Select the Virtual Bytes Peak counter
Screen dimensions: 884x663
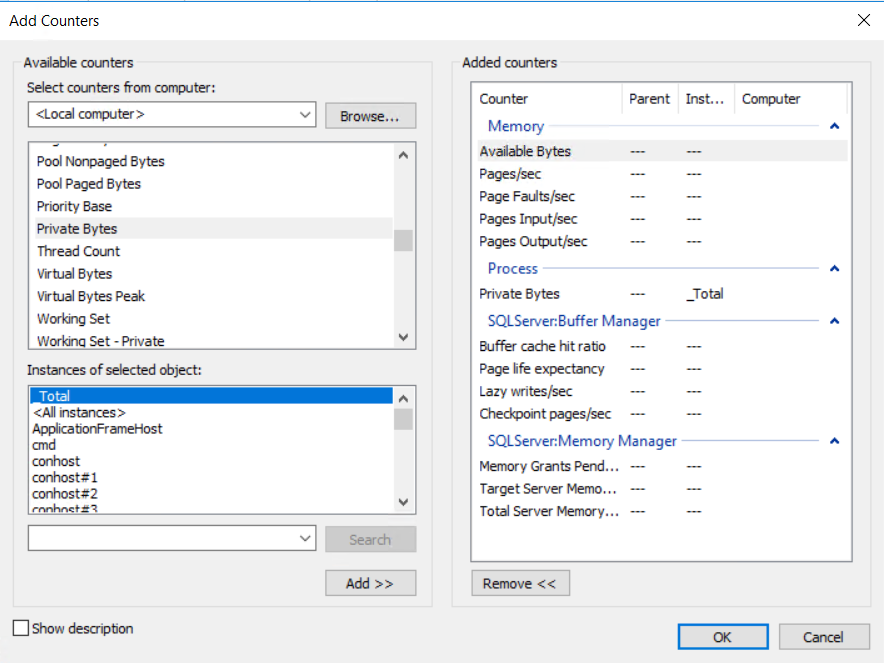[91, 296]
